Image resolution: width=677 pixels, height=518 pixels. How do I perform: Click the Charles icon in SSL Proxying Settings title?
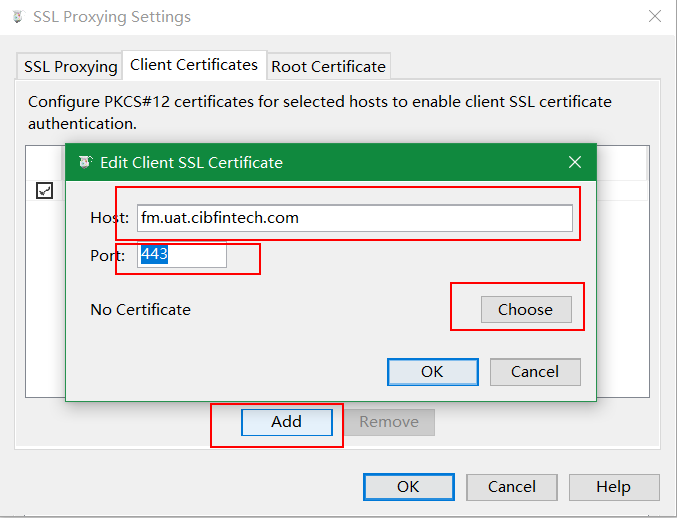click(18, 17)
